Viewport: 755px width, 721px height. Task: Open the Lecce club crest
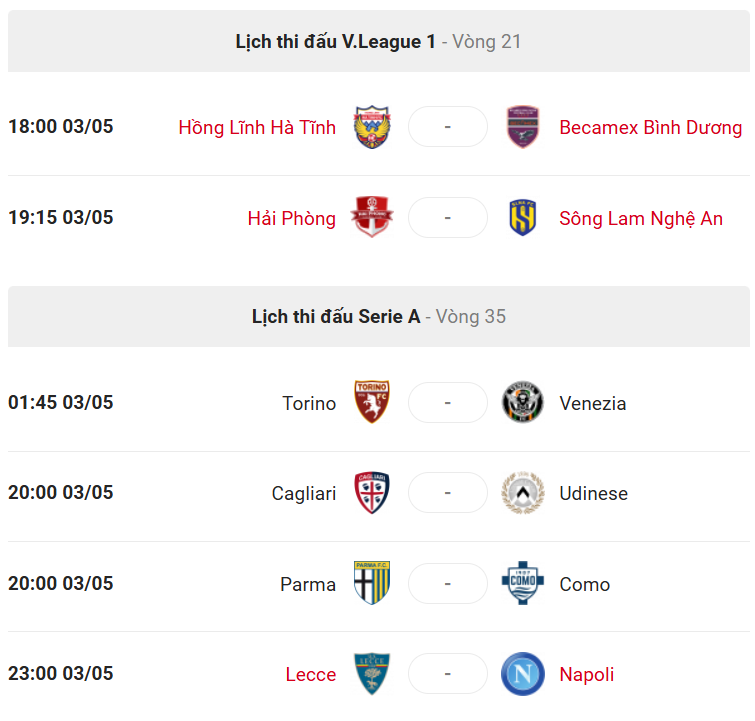click(x=372, y=674)
